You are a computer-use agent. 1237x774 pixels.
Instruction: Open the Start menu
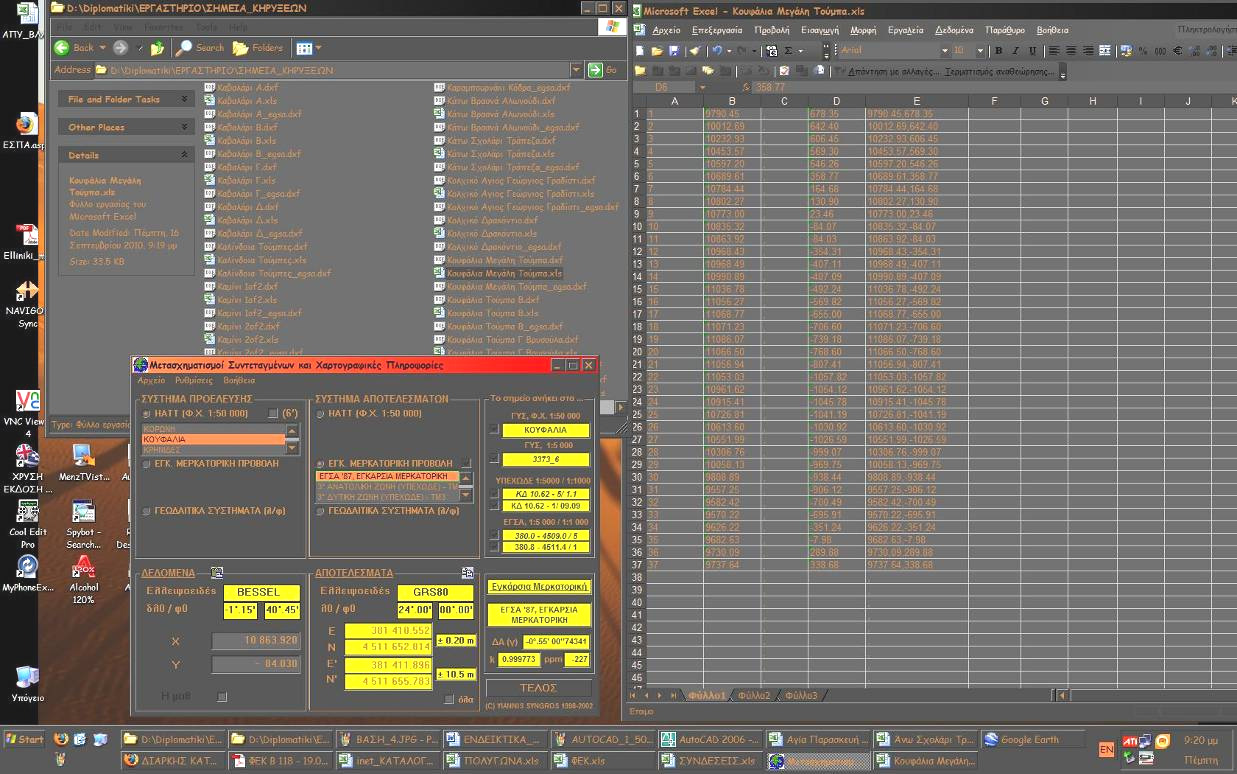click(24, 740)
